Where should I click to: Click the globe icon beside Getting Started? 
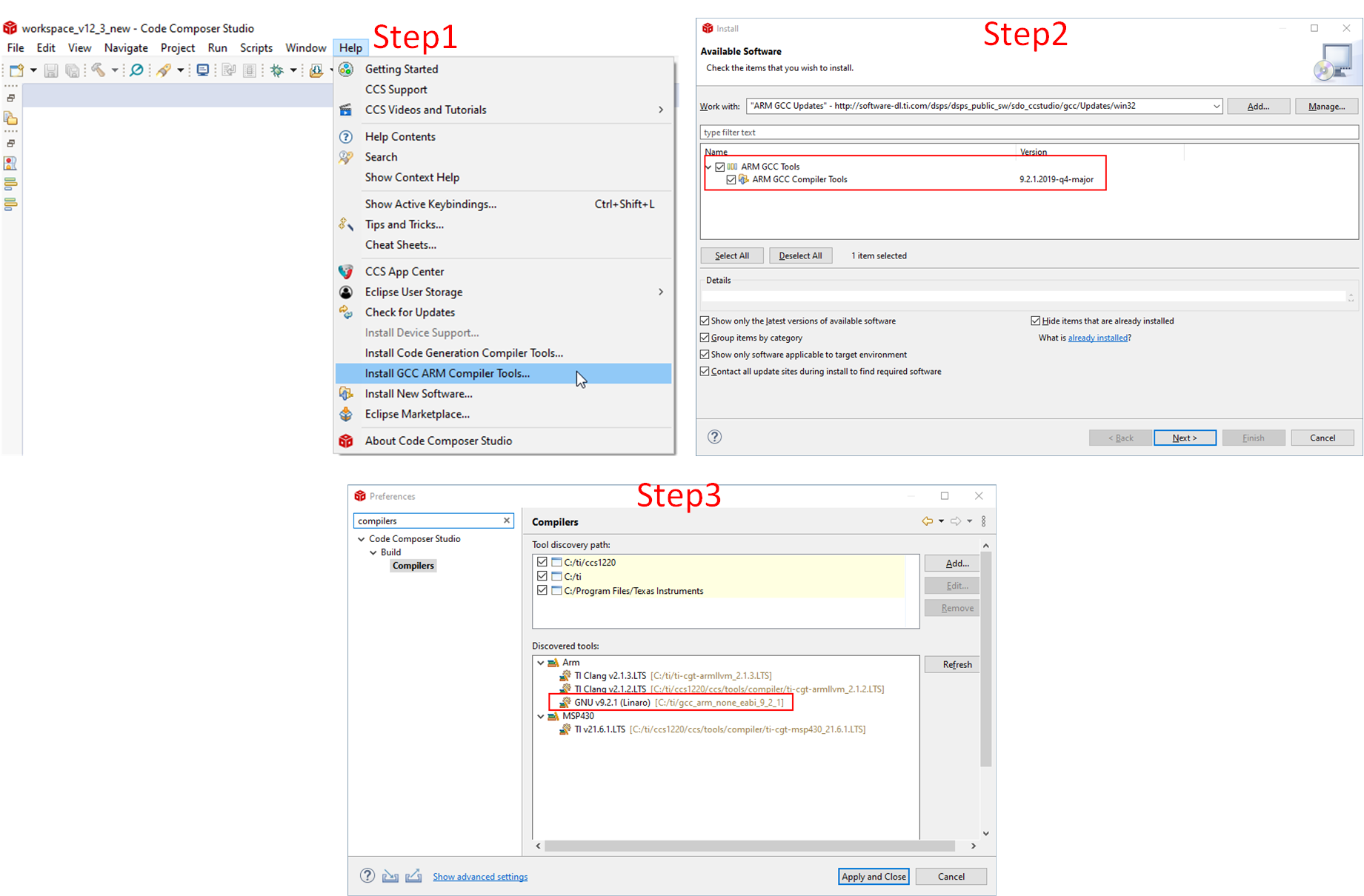pos(346,69)
